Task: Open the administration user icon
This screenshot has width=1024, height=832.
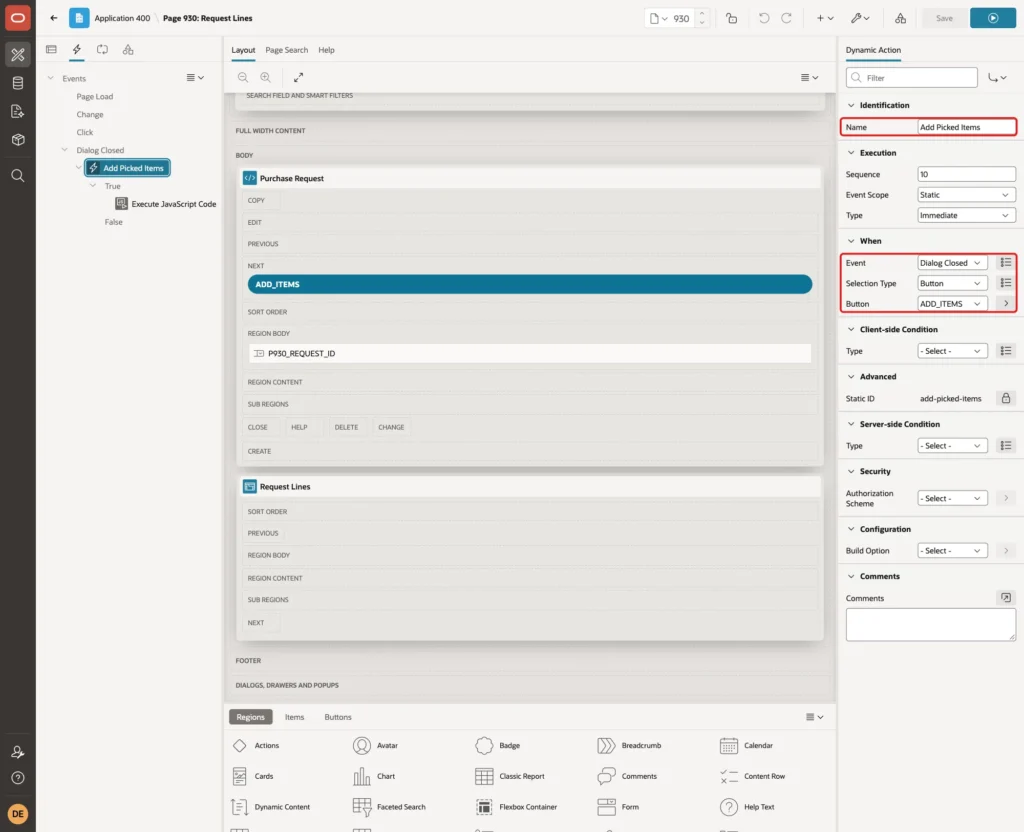Action: pyautogui.click(x=18, y=752)
